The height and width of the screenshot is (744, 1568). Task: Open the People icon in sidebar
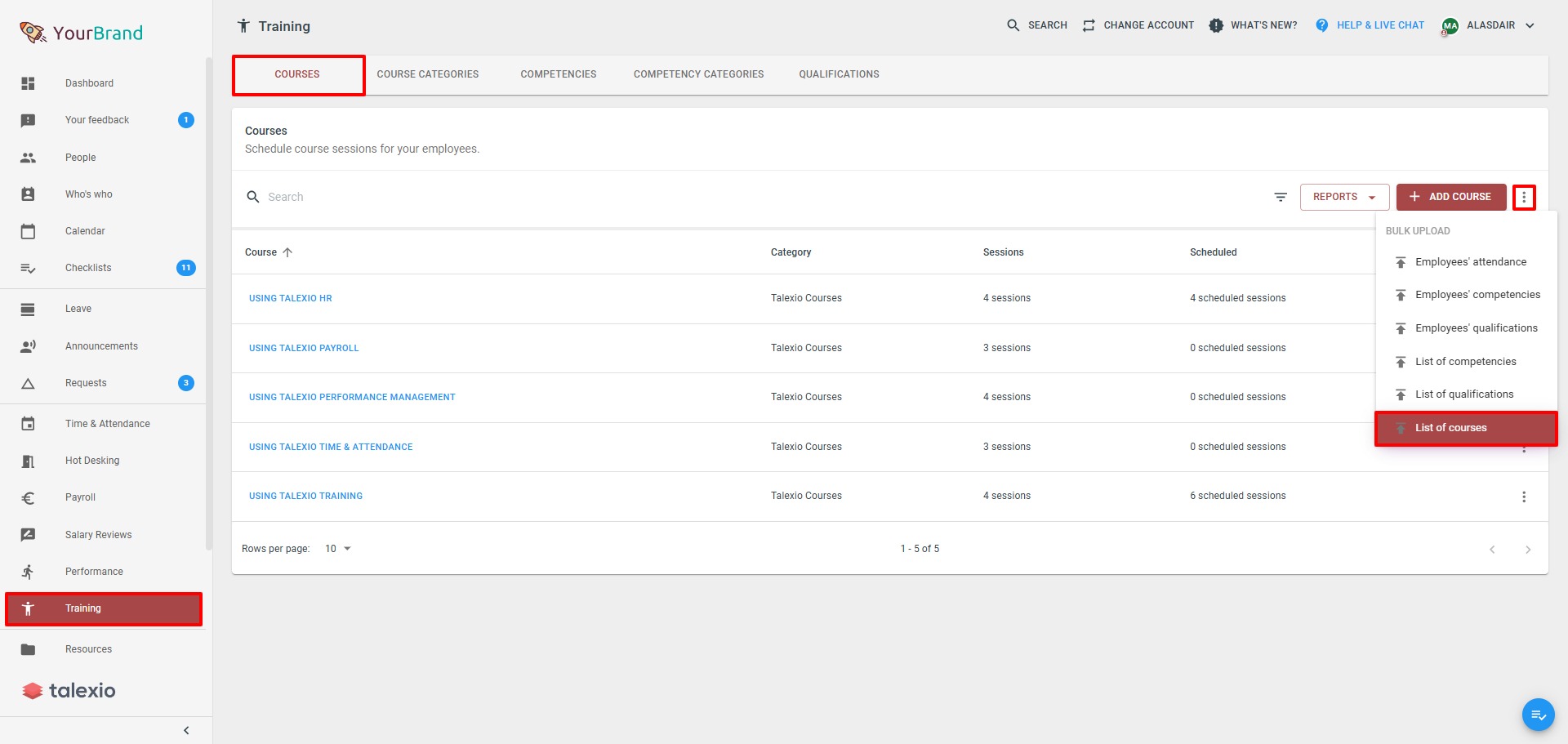[x=28, y=158]
